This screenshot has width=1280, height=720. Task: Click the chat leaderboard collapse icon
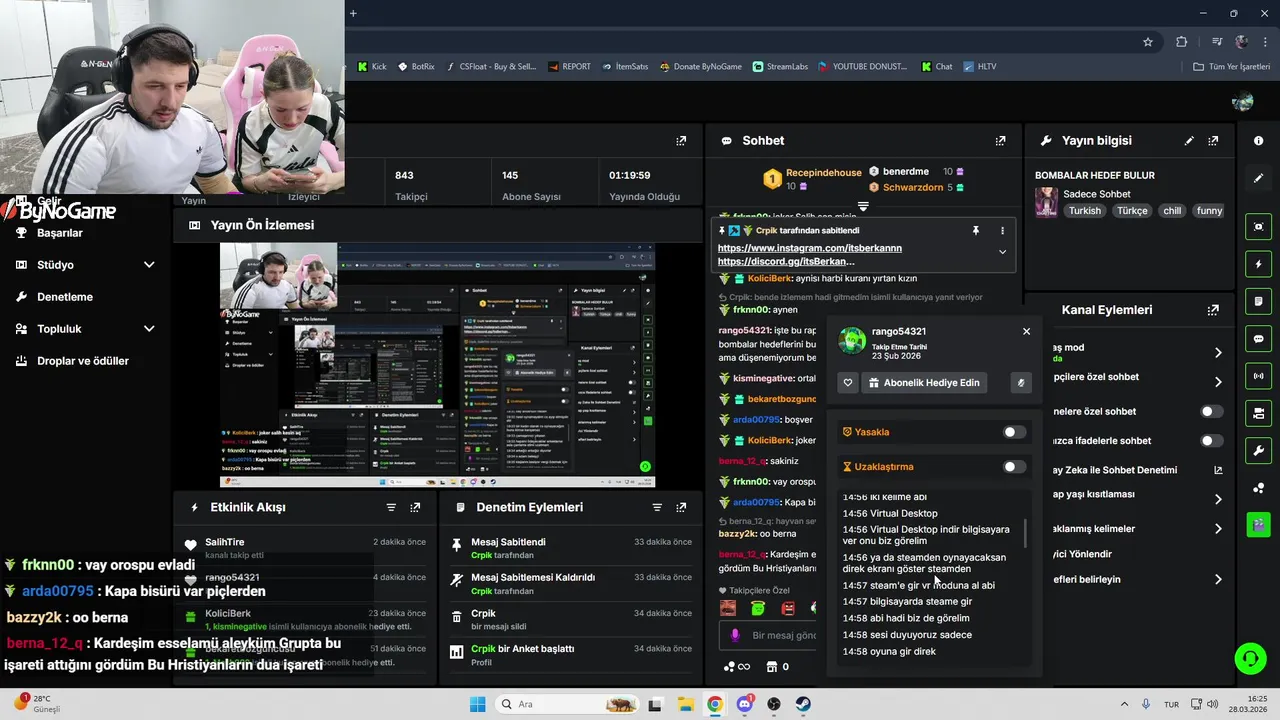863,207
